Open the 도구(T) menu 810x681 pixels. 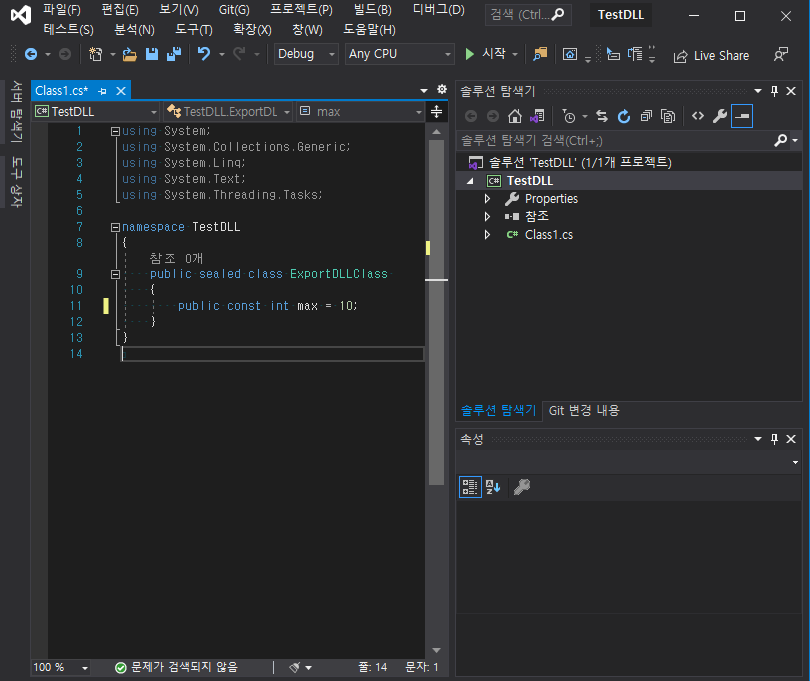(x=194, y=29)
